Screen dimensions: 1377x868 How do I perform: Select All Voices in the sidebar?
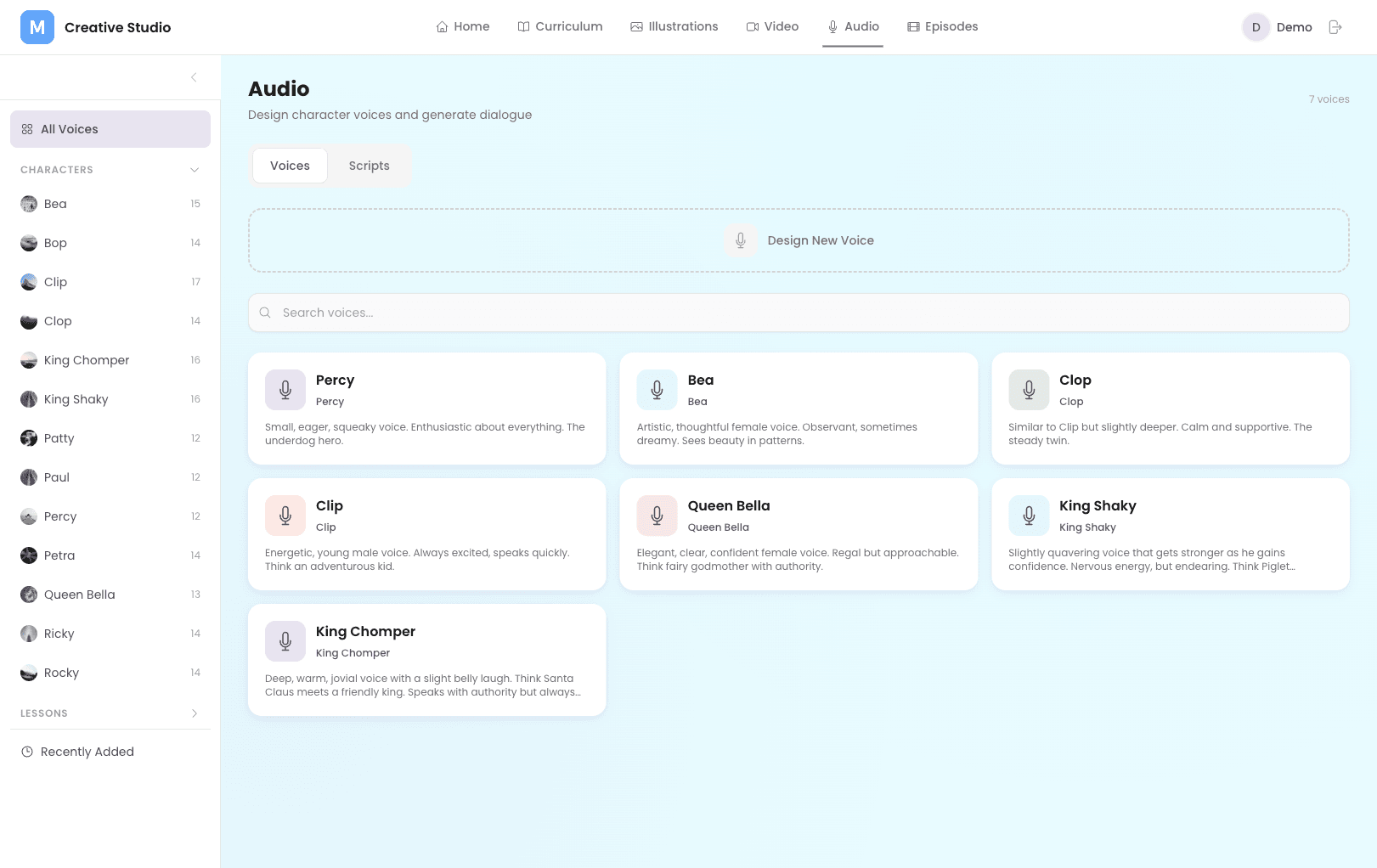(x=110, y=129)
